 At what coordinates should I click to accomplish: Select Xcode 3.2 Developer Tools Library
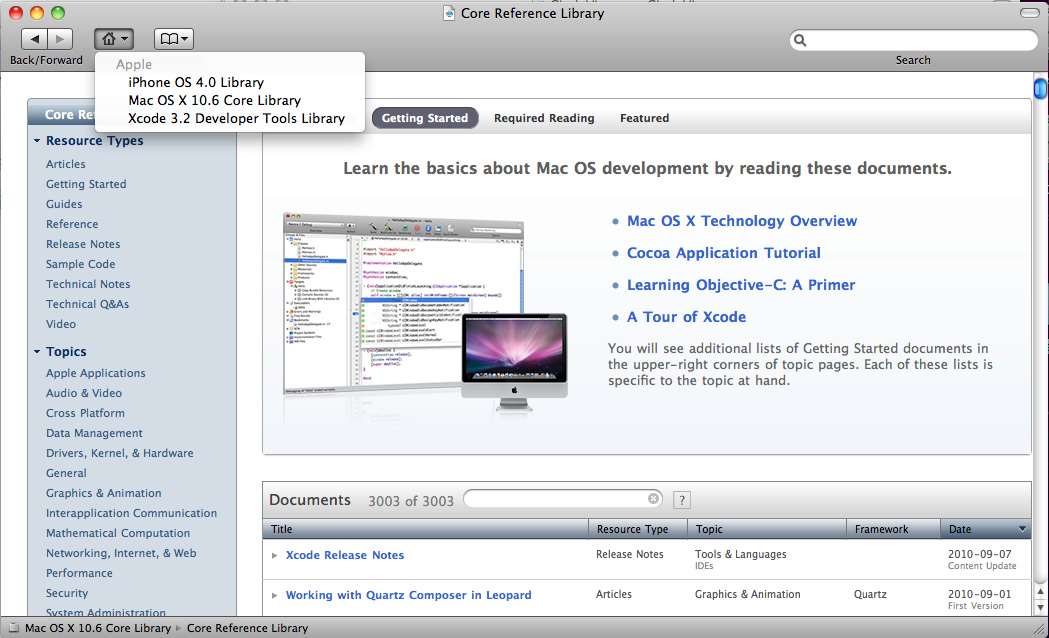click(x=236, y=118)
